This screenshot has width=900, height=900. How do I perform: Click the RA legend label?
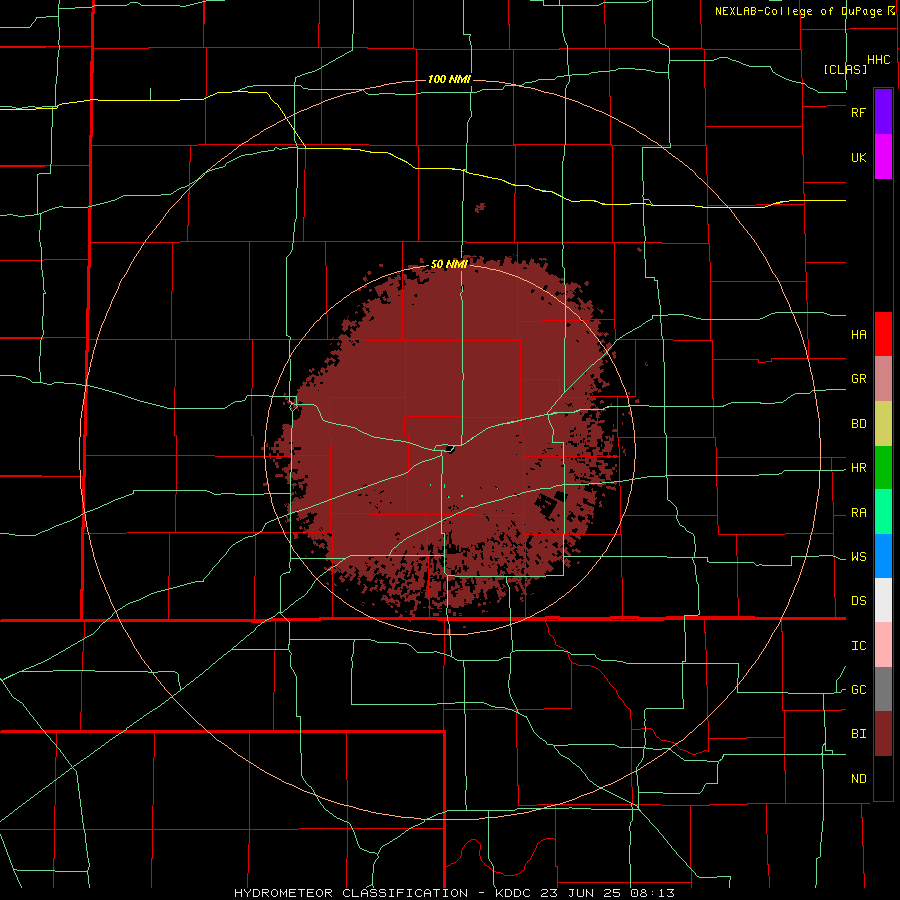point(859,513)
